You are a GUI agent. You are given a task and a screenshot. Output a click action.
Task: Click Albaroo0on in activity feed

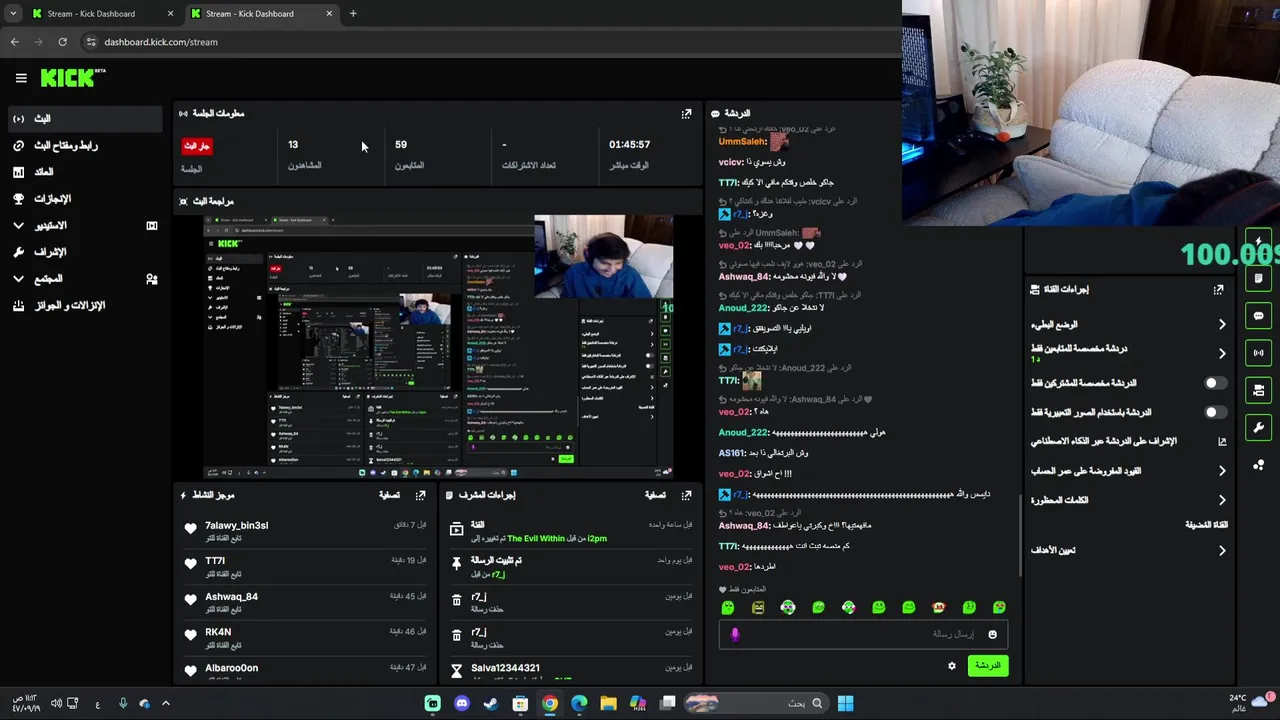pos(231,668)
